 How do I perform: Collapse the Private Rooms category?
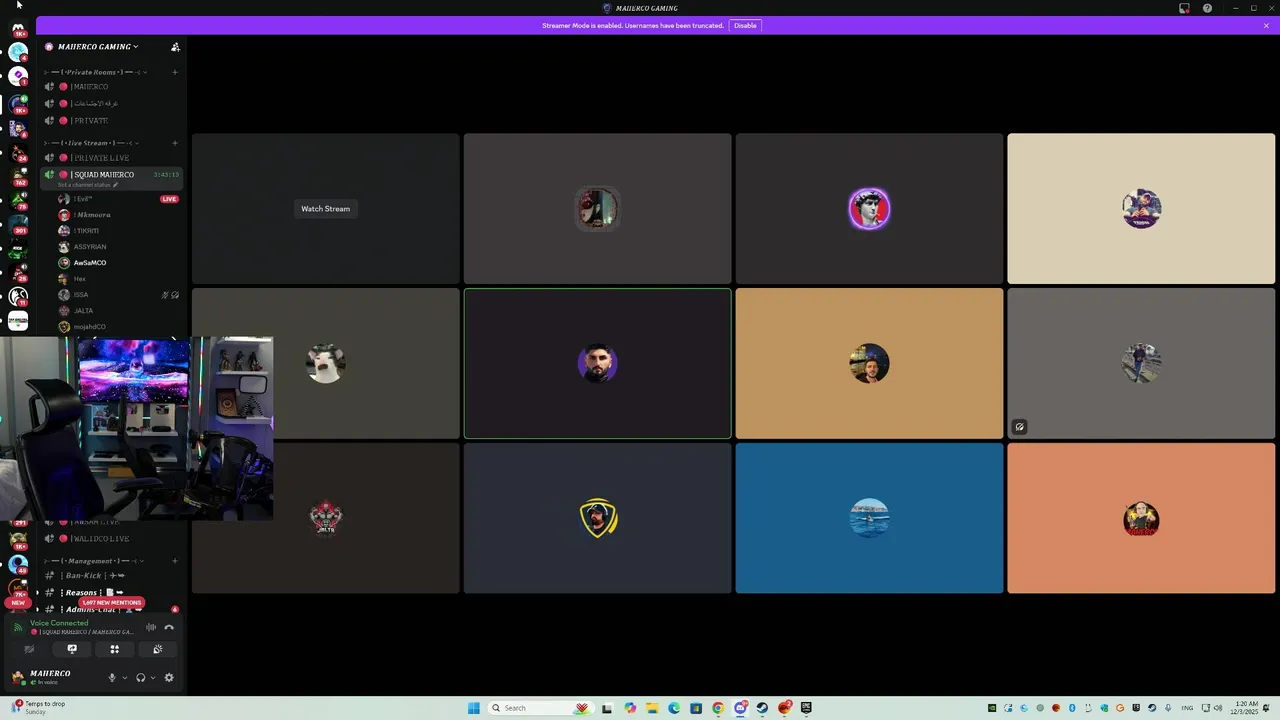[x=97, y=72]
